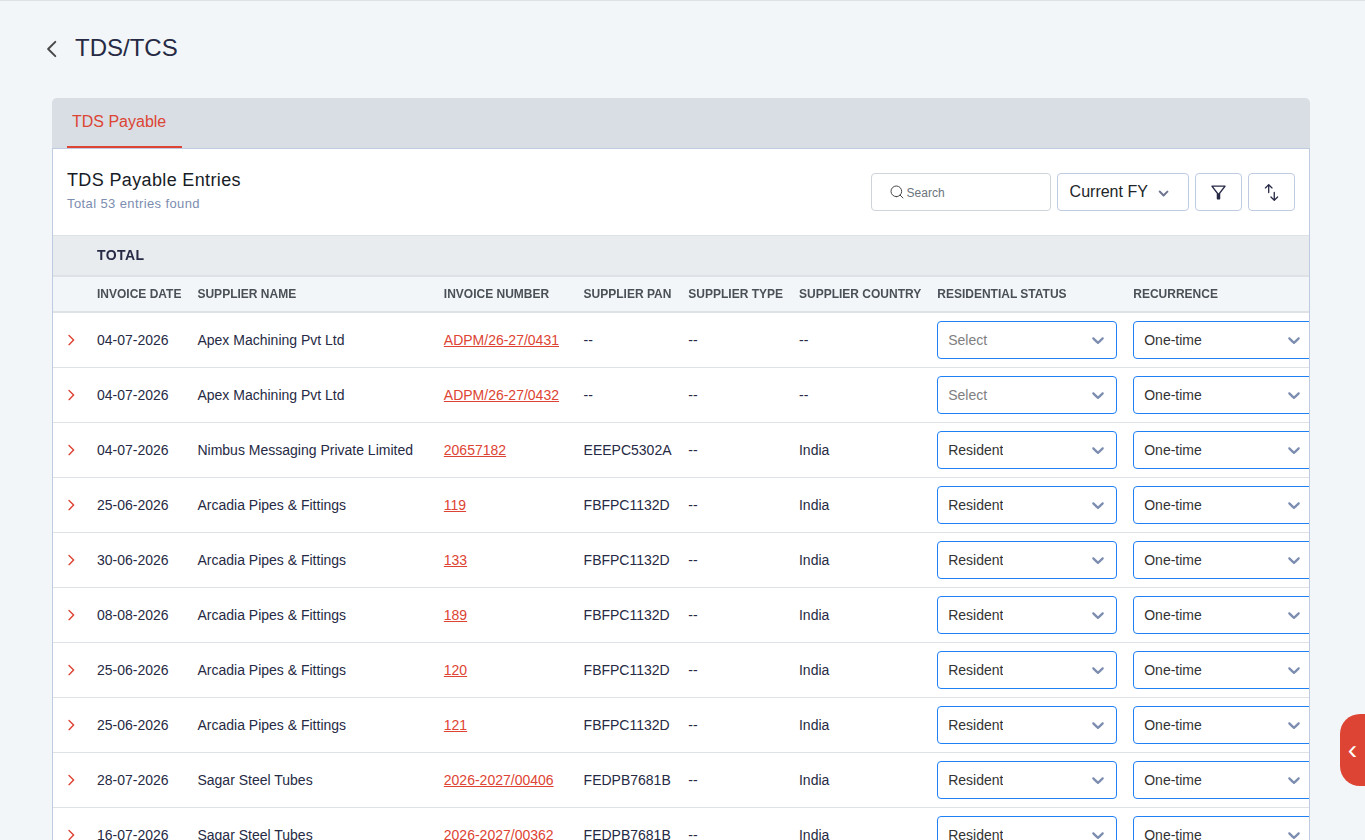Open invoice link 121
The image size is (1365, 840).
pos(455,725)
